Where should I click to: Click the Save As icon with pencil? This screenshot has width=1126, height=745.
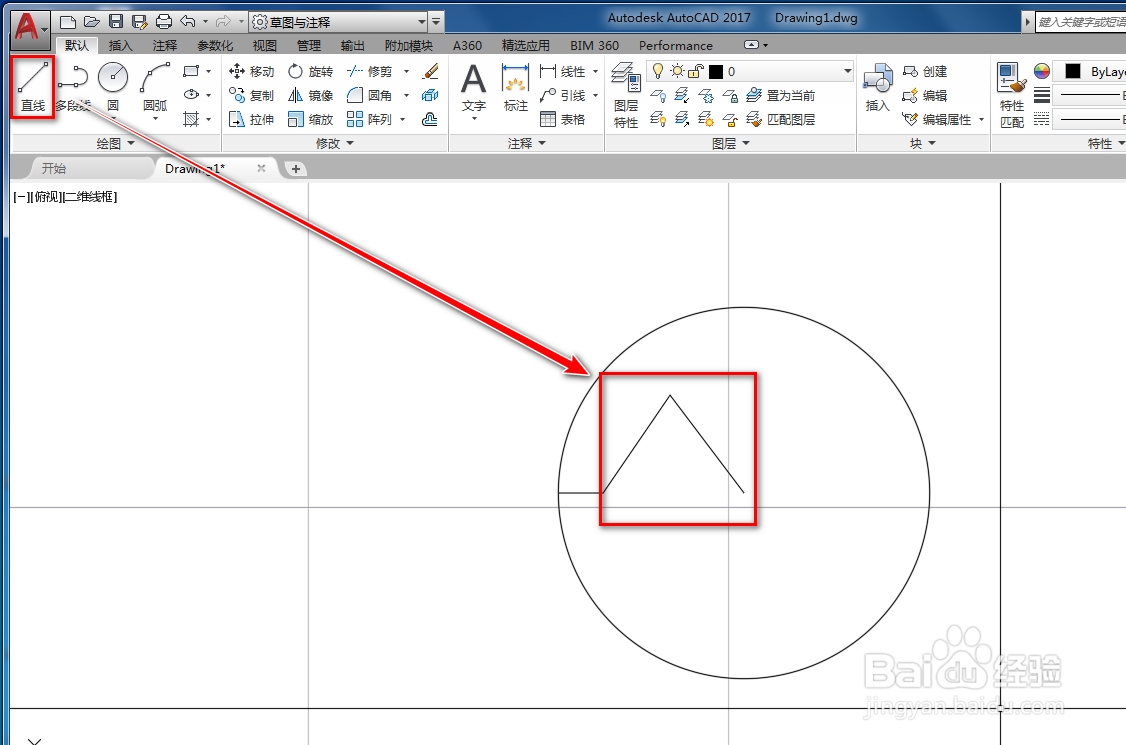(140, 22)
